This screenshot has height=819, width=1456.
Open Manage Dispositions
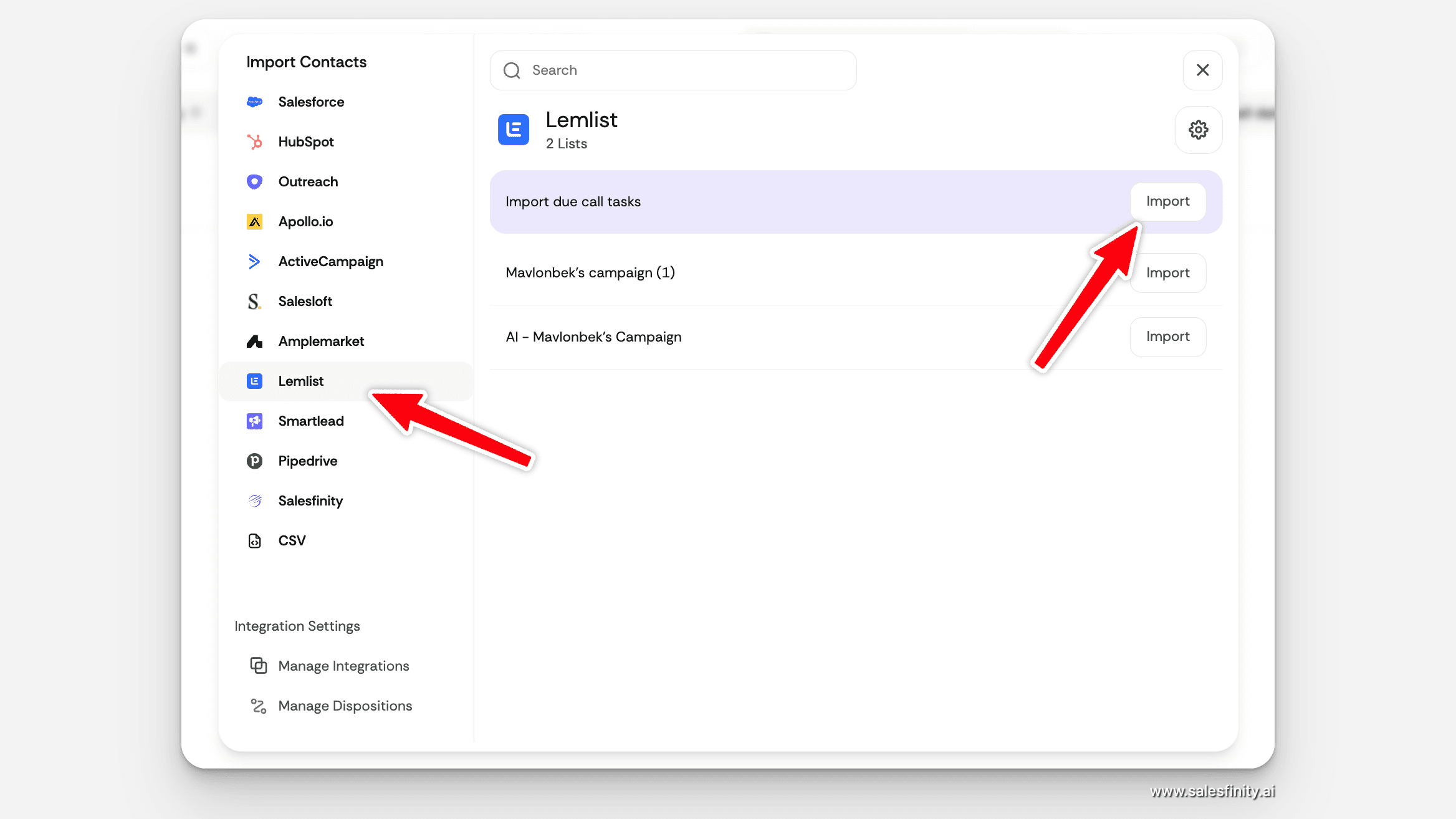pos(345,706)
